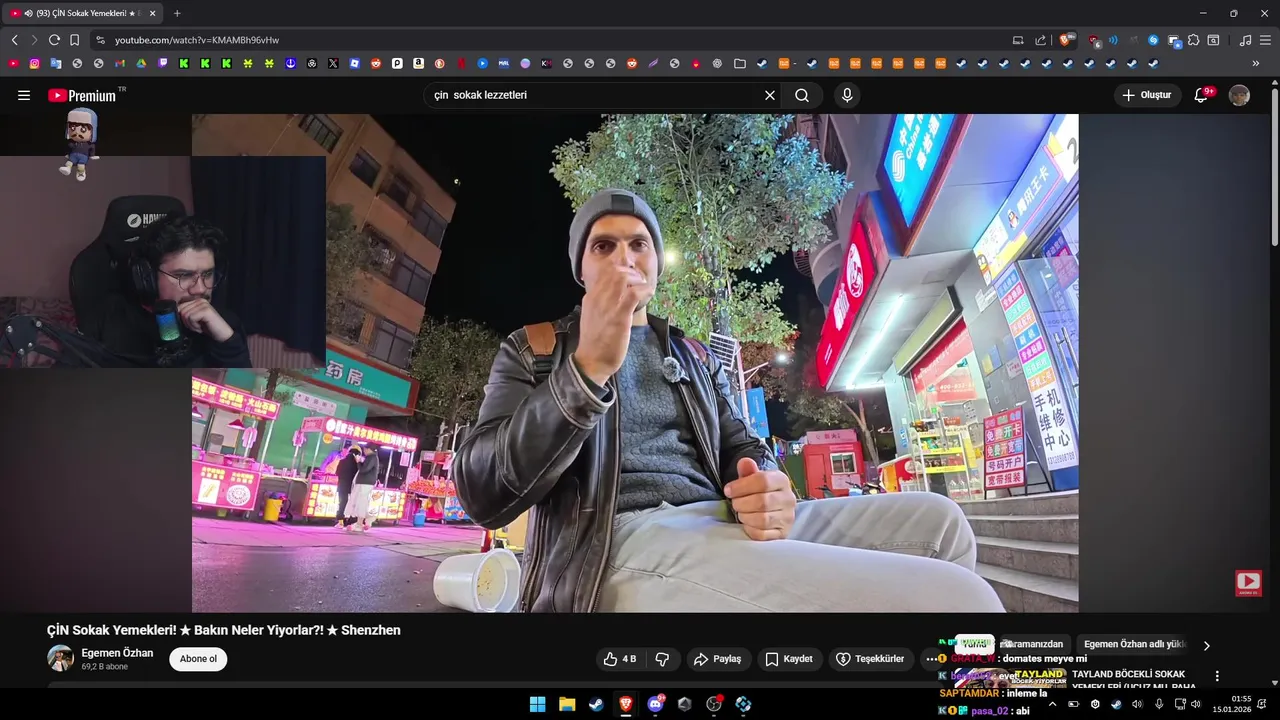Open File Explorer from the taskbar

567,704
